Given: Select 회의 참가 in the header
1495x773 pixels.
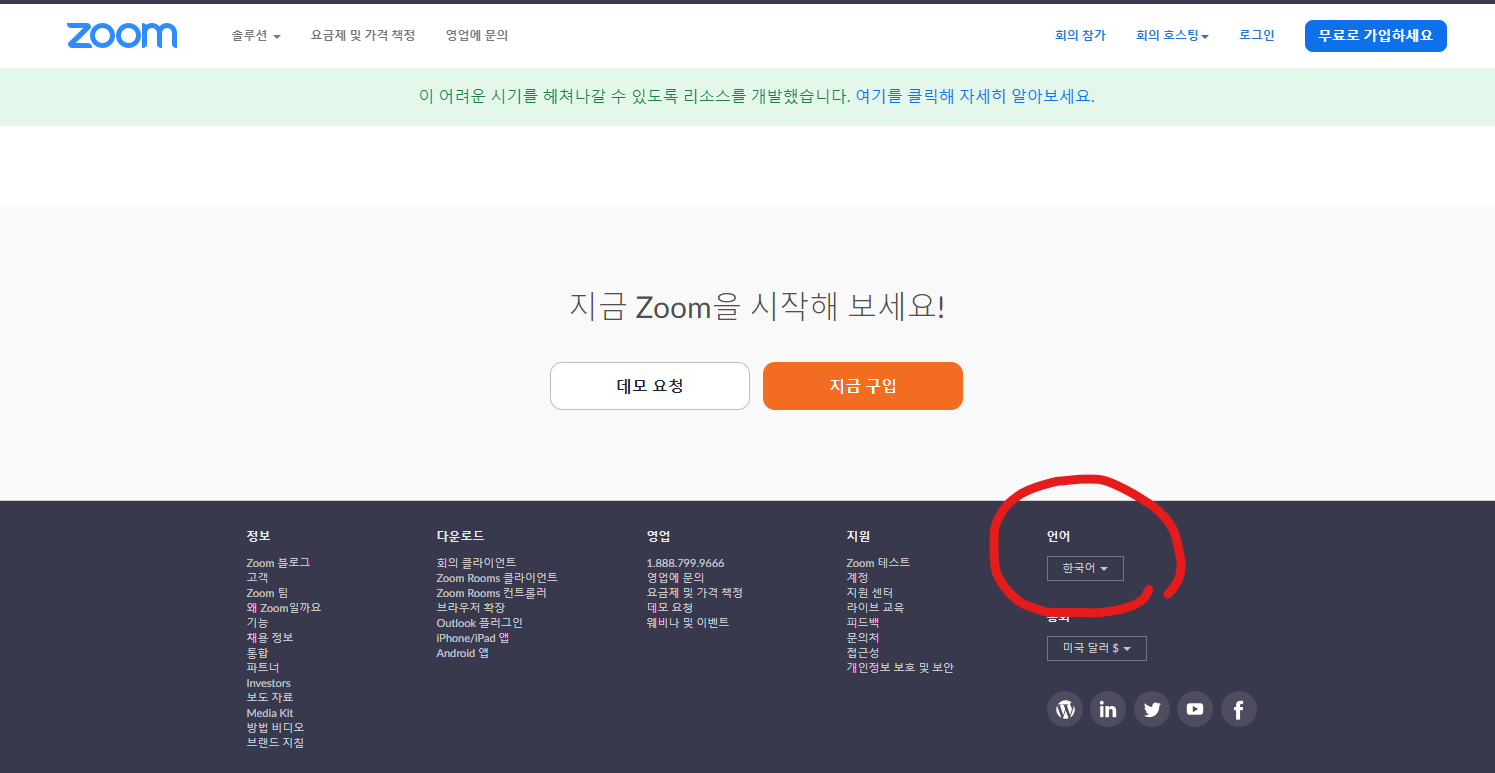Looking at the screenshot, I should click(1080, 35).
